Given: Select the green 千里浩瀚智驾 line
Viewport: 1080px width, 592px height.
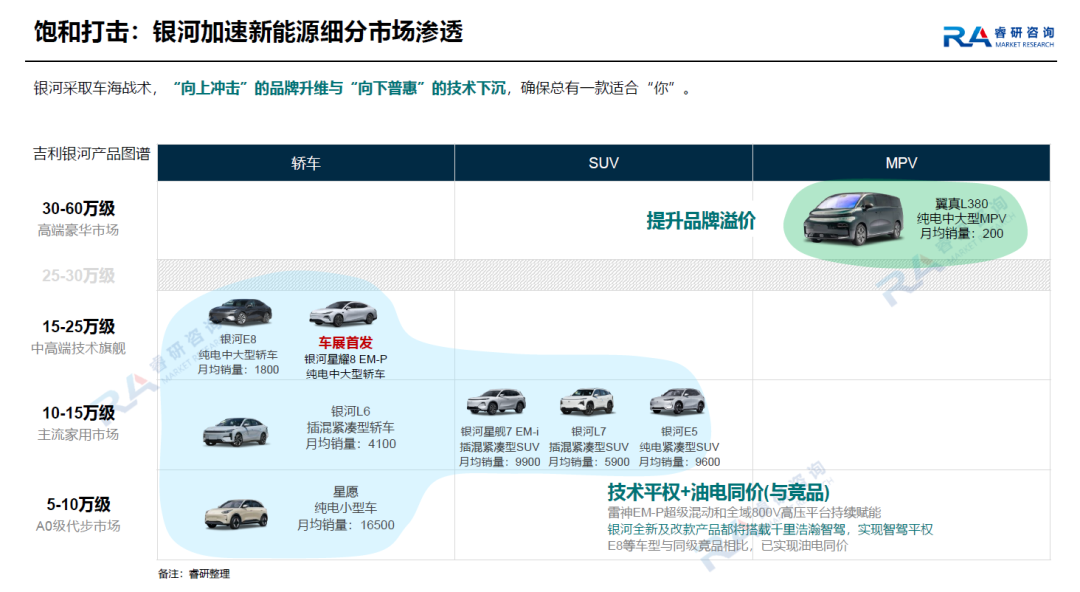Looking at the screenshot, I should (x=770, y=529).
